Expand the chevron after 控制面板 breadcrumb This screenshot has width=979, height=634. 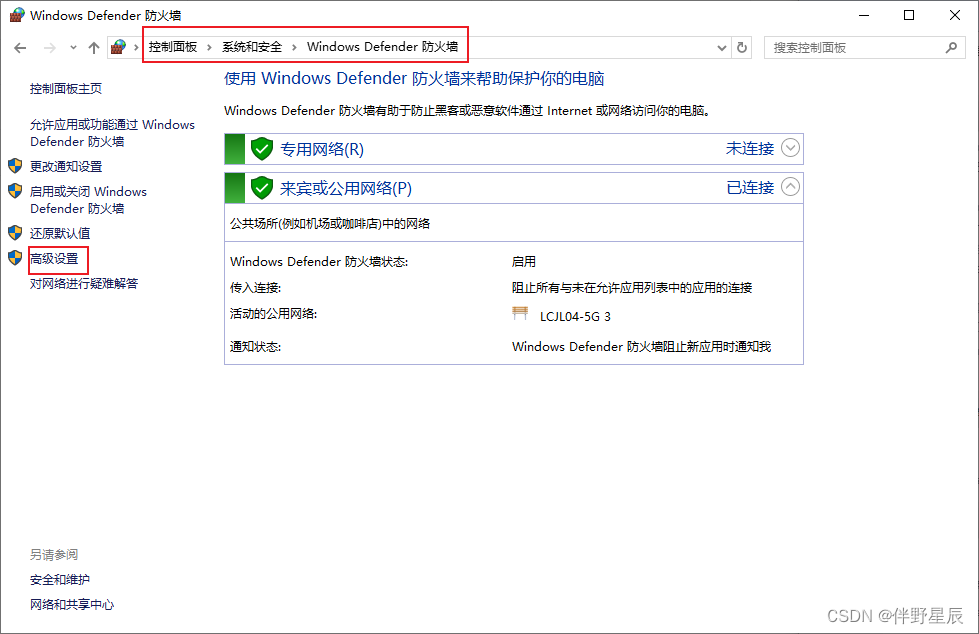(x=209, y=47)
